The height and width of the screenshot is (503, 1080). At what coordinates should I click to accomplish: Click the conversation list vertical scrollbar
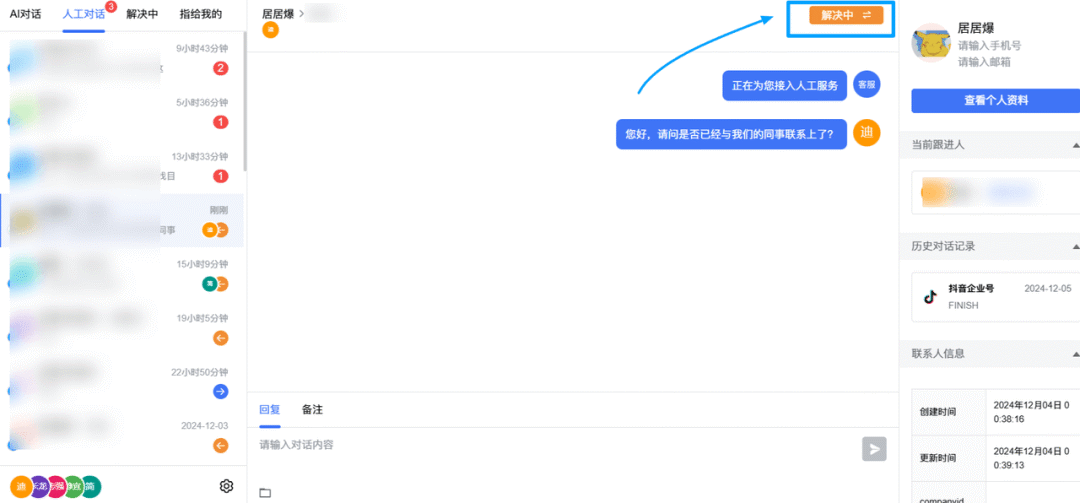coord(245,103)
